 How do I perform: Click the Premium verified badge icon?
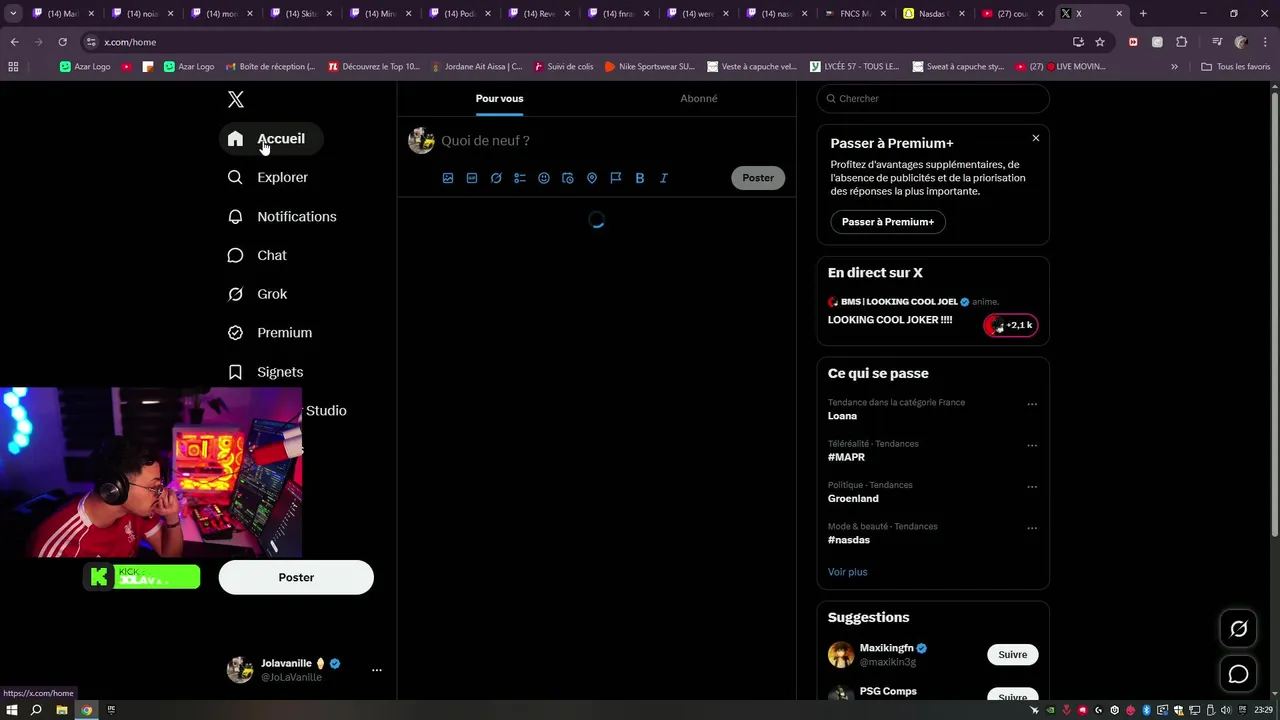click(235, 333)
